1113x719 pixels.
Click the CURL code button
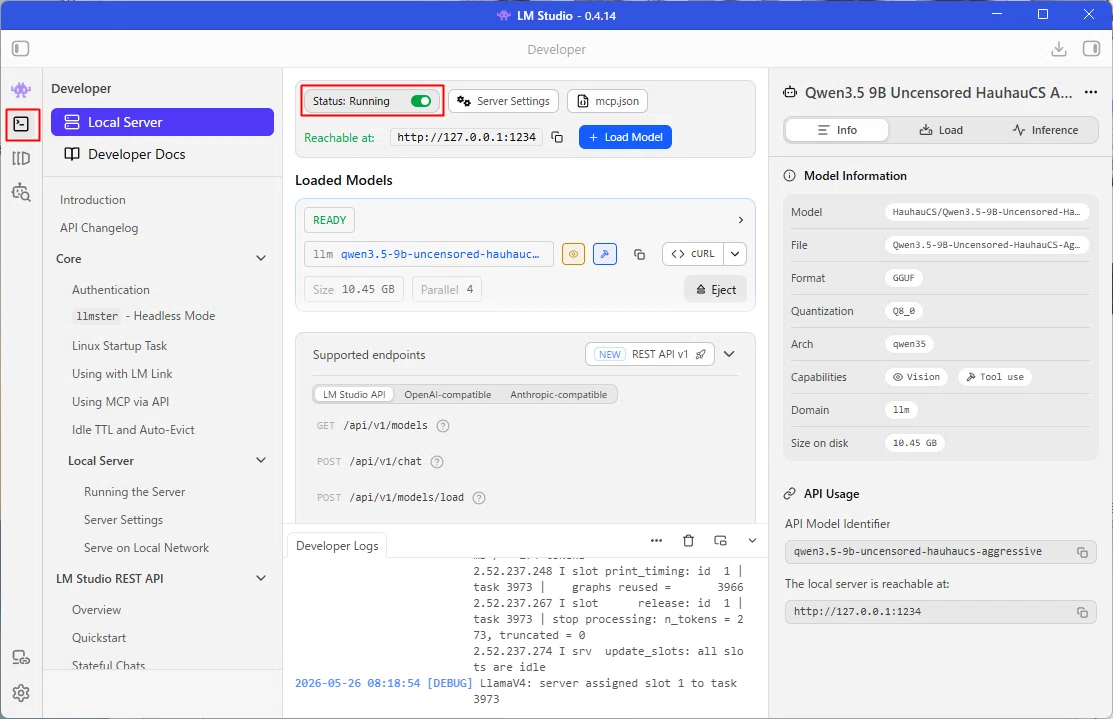tap(693, 254)
